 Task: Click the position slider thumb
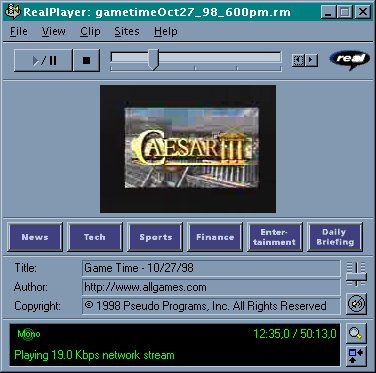click(x=153, y=59)
